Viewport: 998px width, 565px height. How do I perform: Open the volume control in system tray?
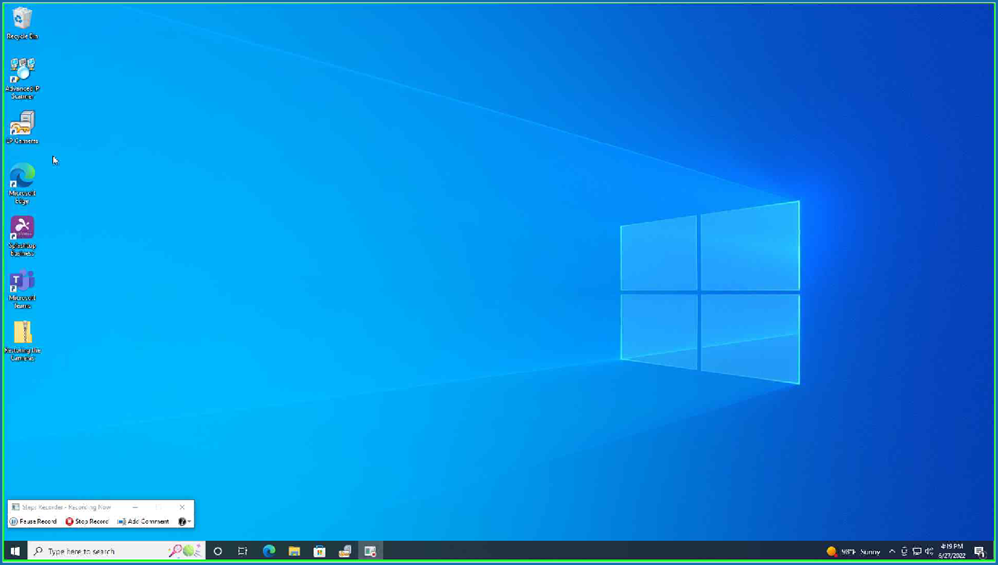coord(929,551)
